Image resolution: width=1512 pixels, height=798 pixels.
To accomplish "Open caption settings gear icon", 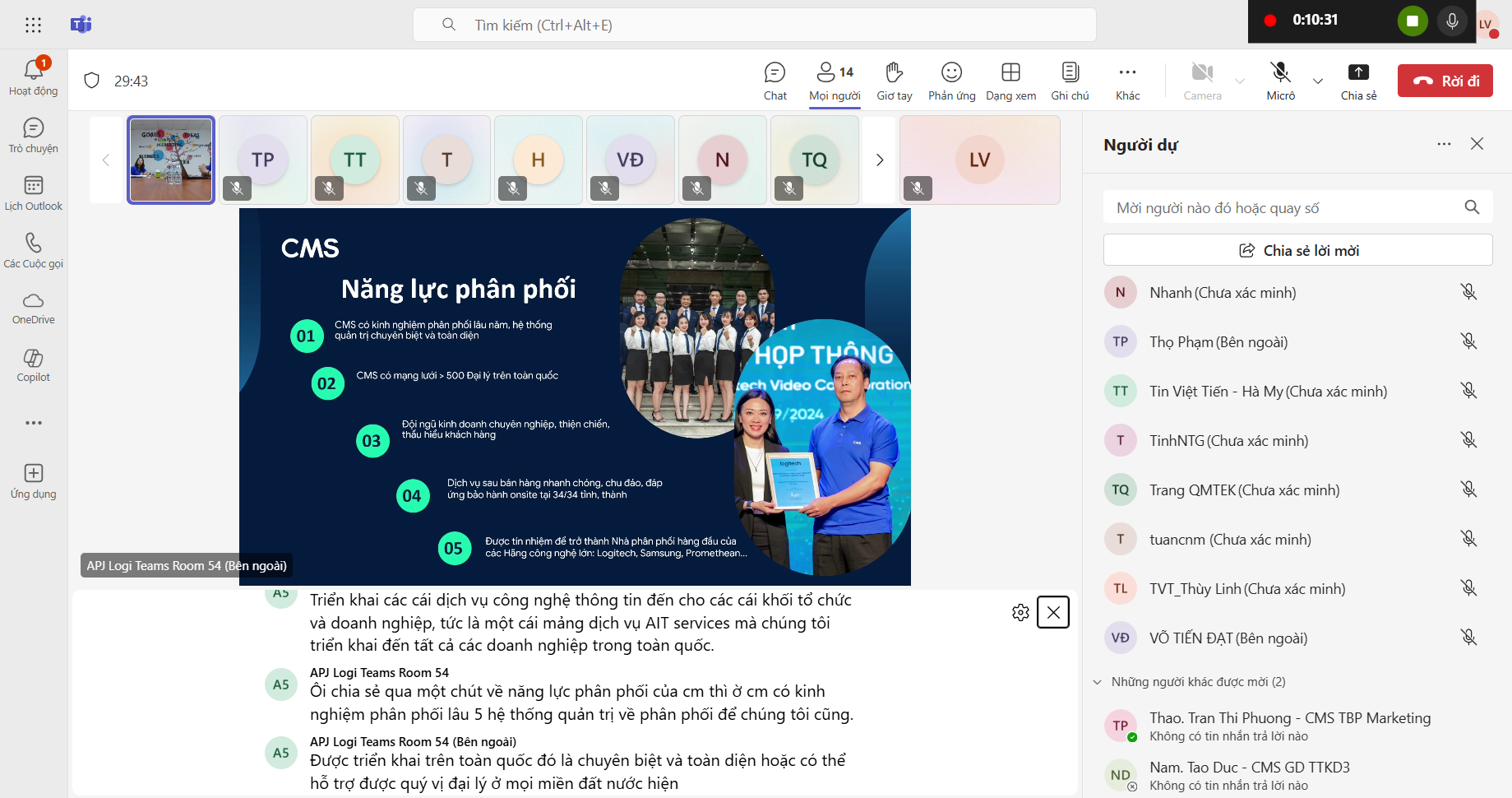I will point(1020,612).
